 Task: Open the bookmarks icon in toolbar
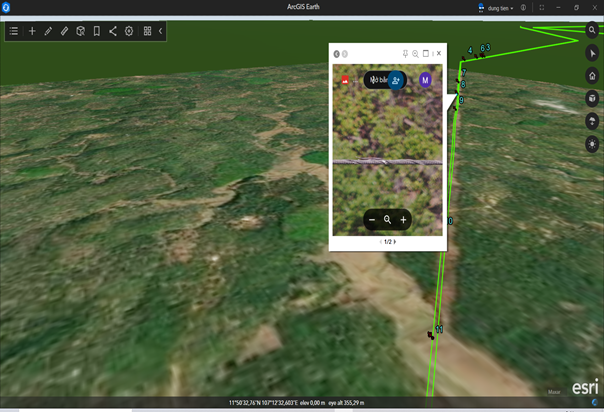tap(97, 31)
